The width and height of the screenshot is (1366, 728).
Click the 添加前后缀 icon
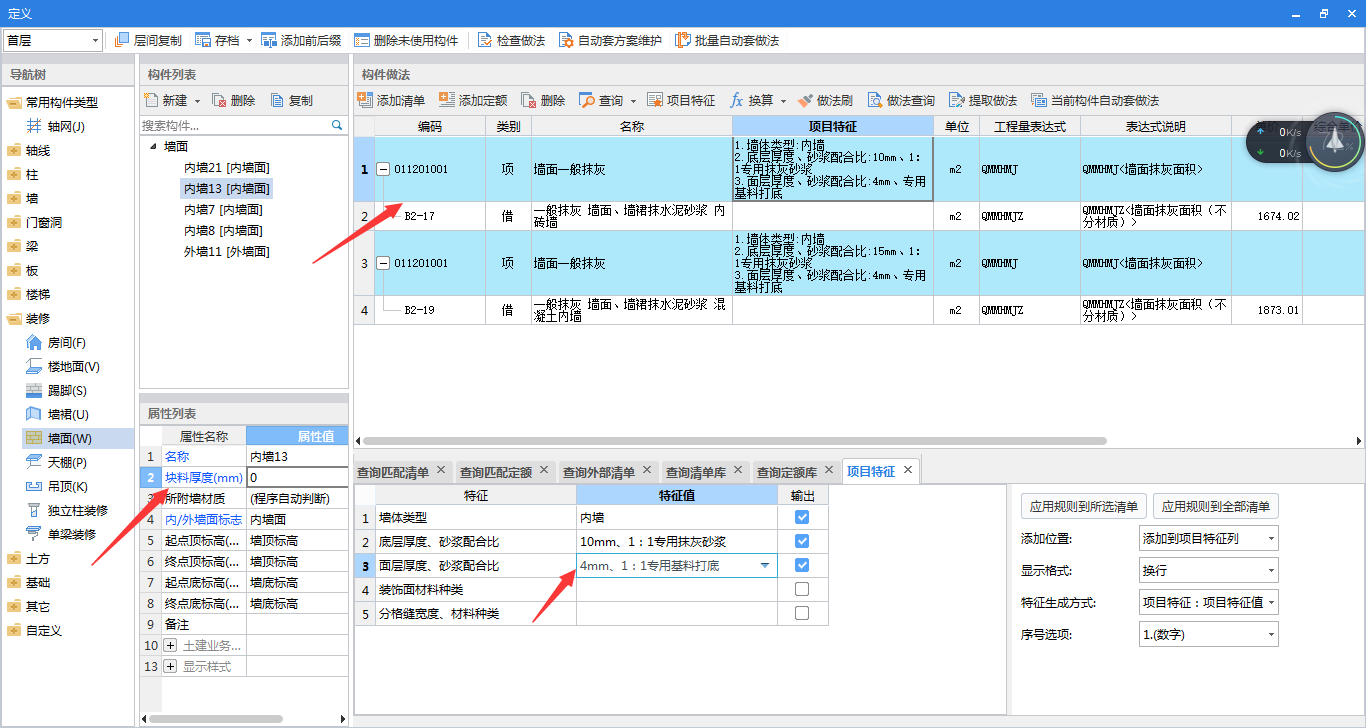tap(269, 40)
